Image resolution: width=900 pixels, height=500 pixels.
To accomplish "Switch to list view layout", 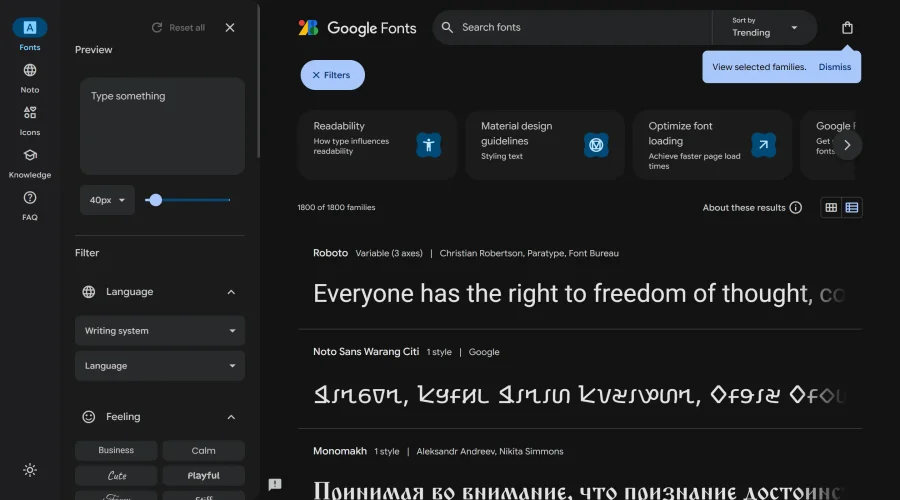I will click(x=852, y=208).
